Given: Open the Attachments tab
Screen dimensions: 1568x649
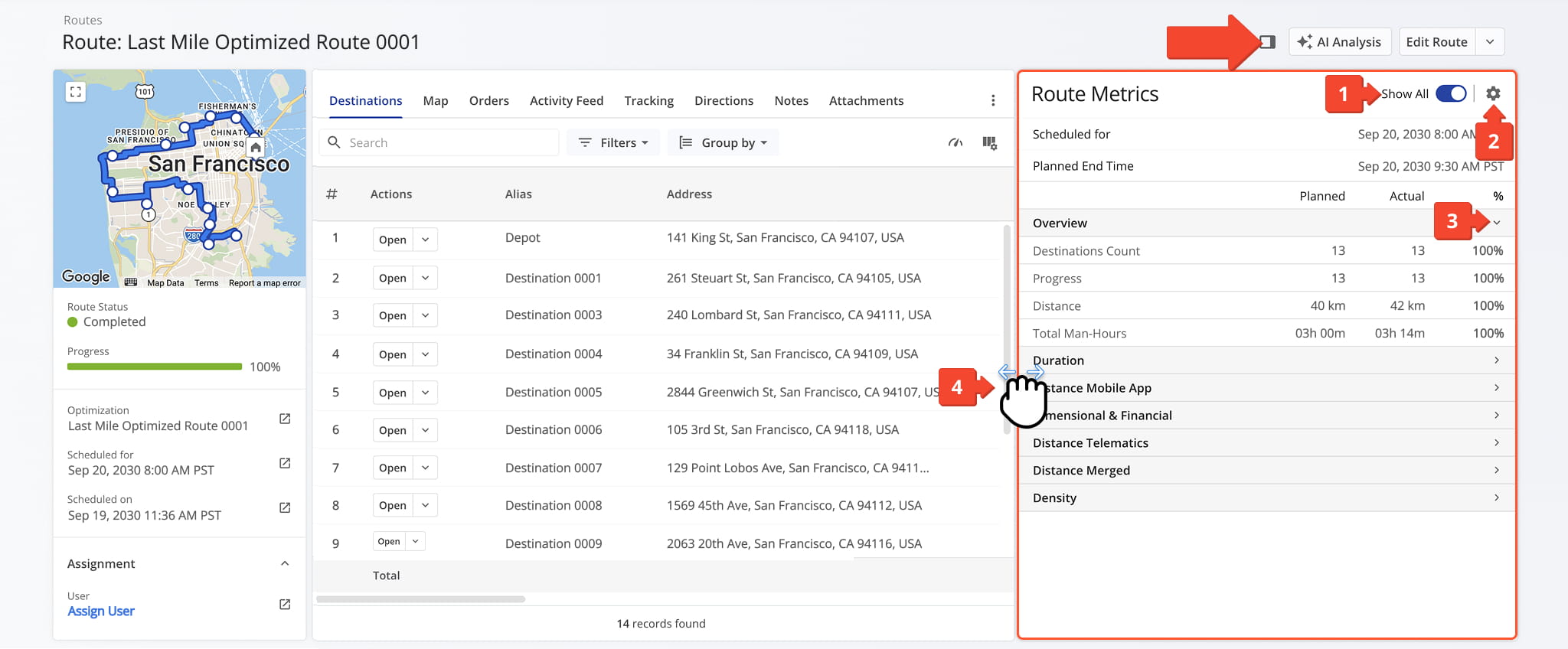Looking at the screenshot, I should (867, 100).
